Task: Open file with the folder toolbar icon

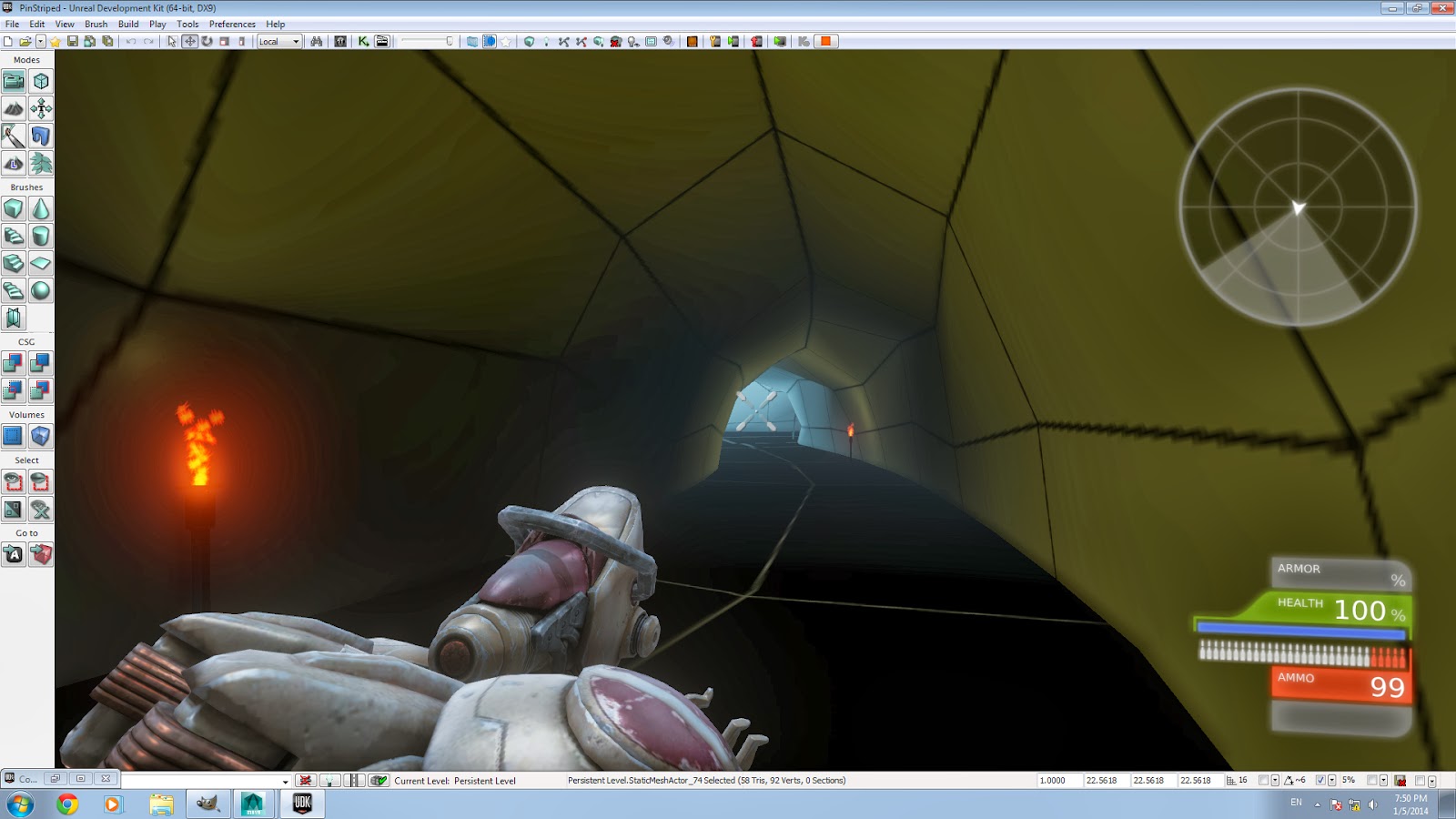Action: click(25, 41)
